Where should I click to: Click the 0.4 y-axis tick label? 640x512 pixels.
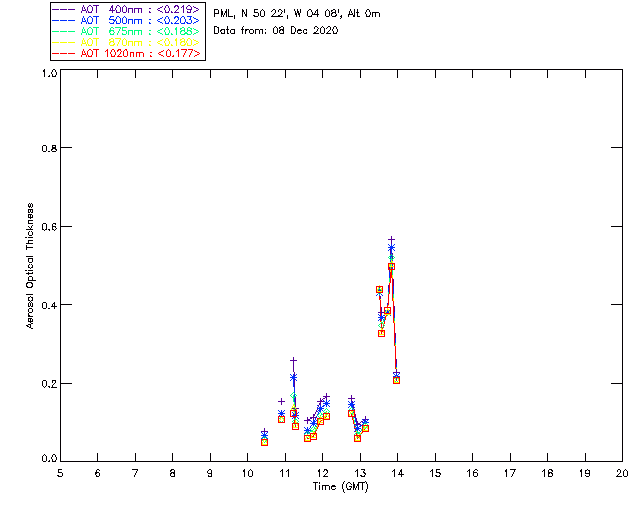(x=49, y=305)
